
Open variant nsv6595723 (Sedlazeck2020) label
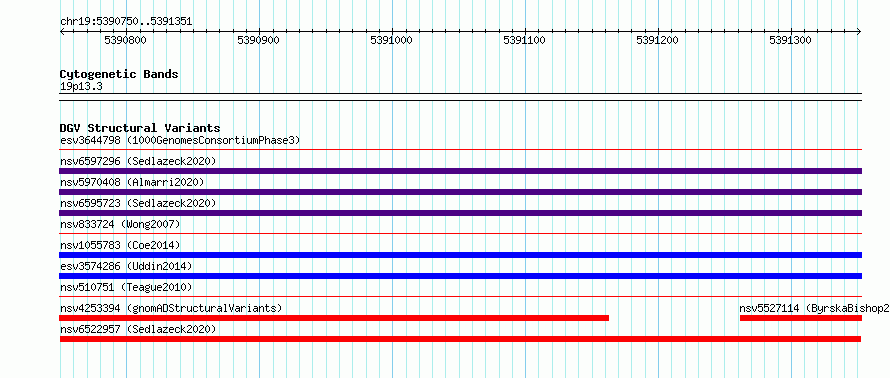click(138, 203)
